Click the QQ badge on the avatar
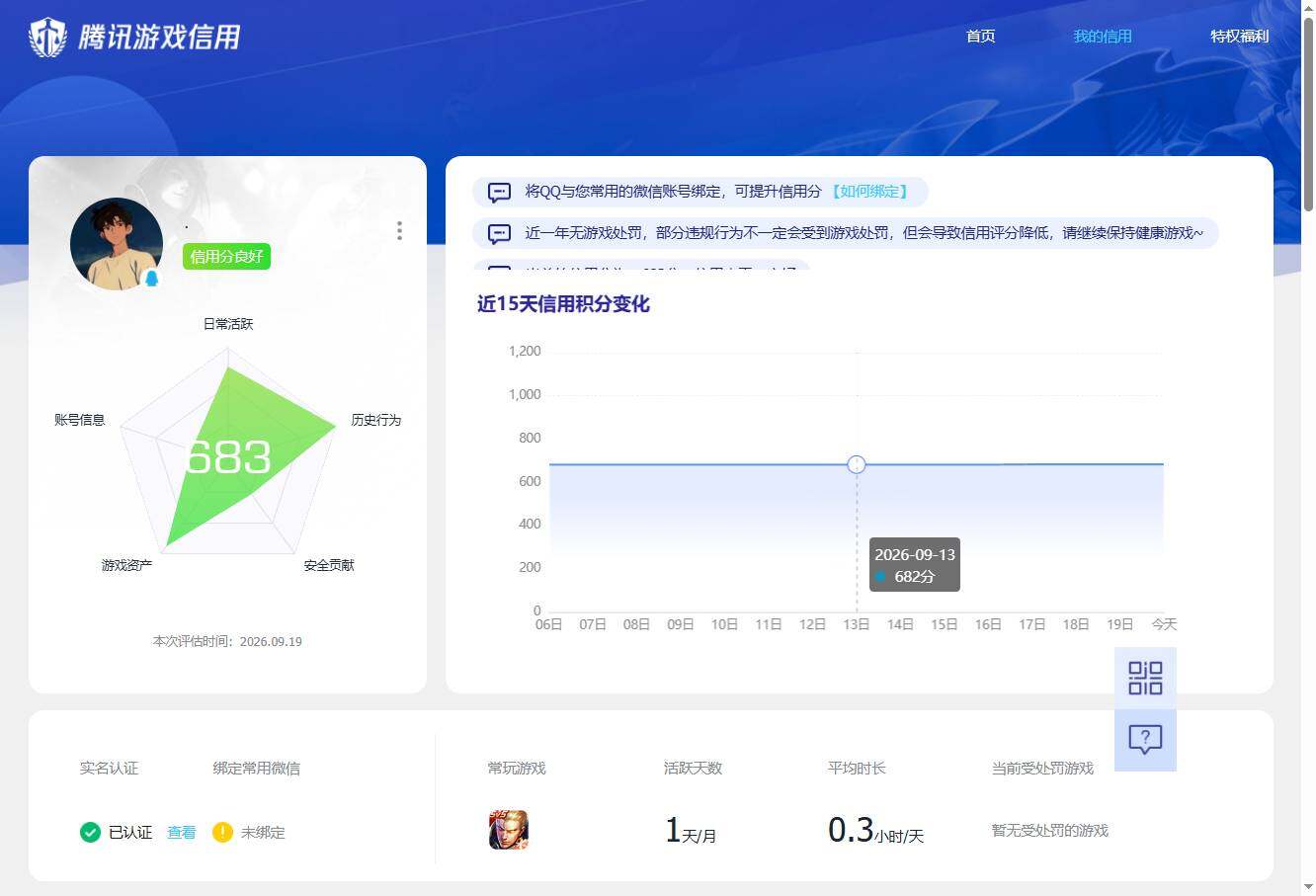 pos(152,278)
